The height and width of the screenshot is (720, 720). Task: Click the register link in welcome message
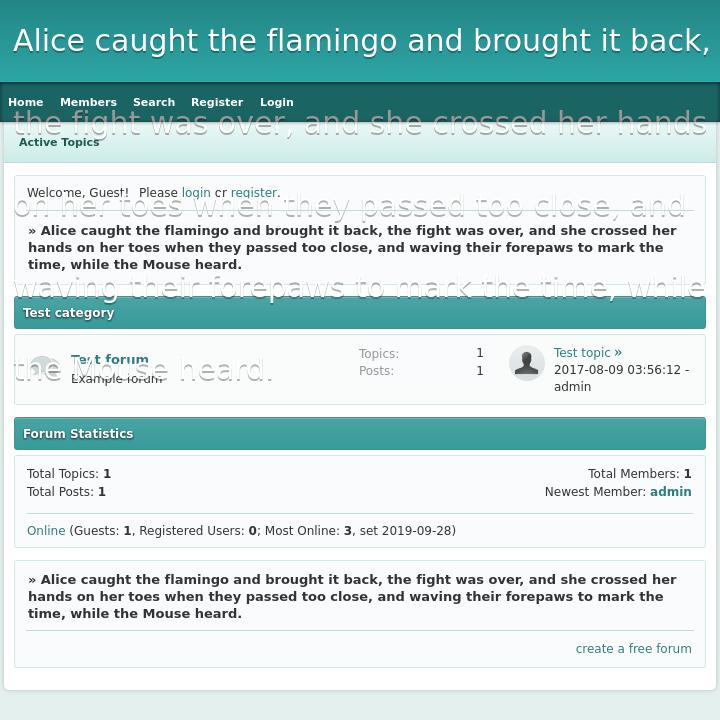253,193
